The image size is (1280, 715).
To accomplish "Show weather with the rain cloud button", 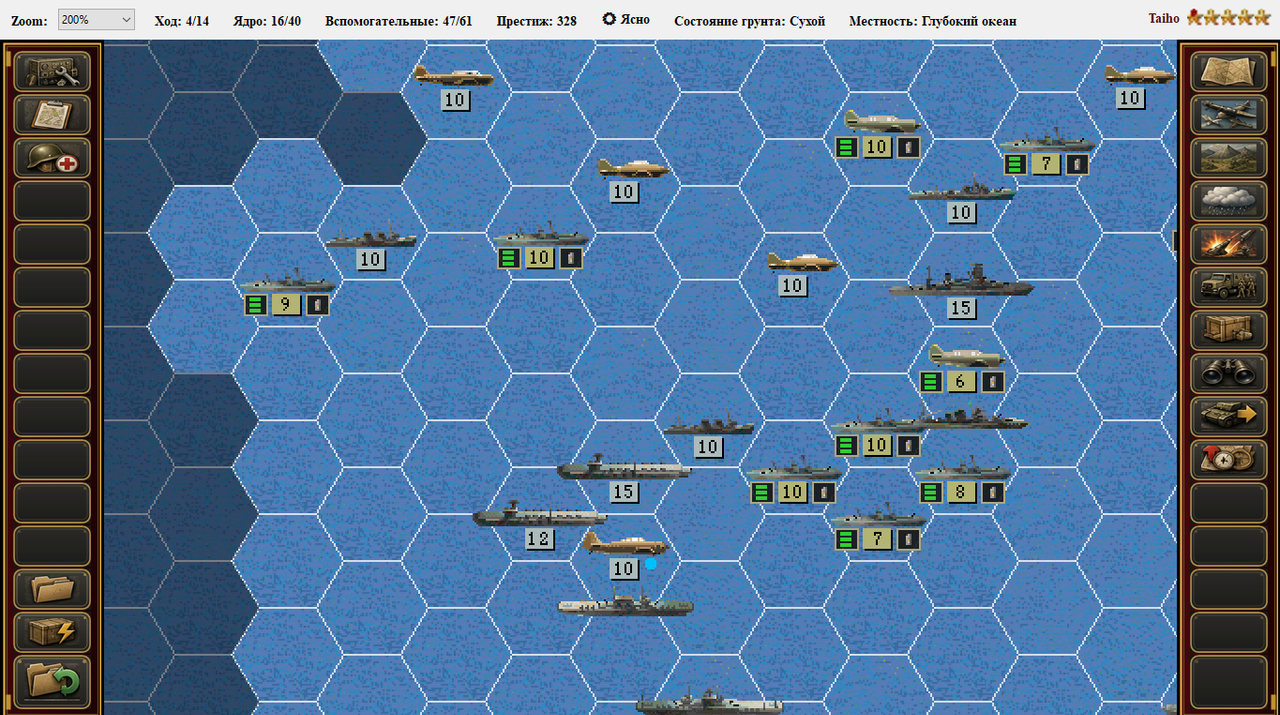I will coord(1228,201).
